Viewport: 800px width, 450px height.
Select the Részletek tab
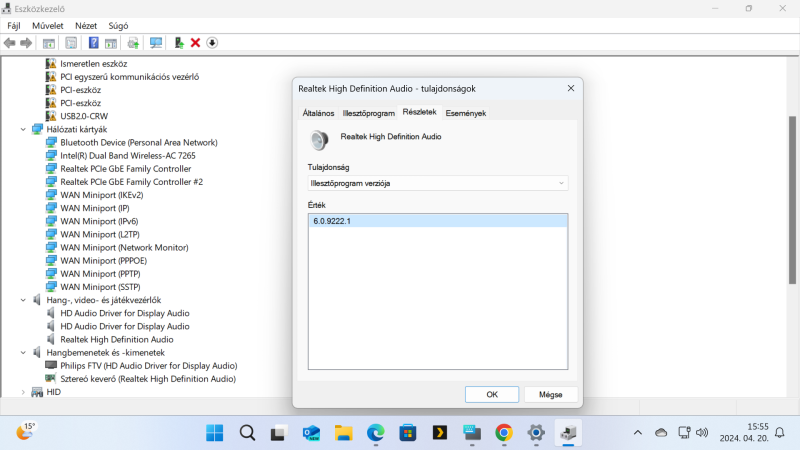coord(419,112)
